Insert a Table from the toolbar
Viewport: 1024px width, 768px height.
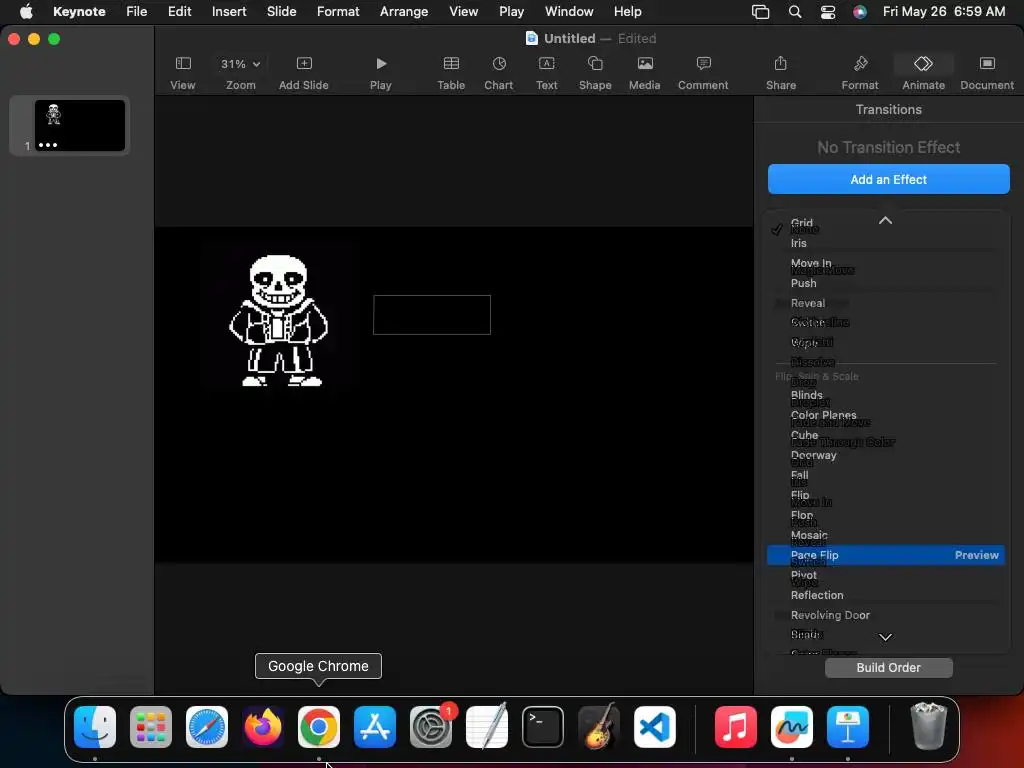coord(451,73)
